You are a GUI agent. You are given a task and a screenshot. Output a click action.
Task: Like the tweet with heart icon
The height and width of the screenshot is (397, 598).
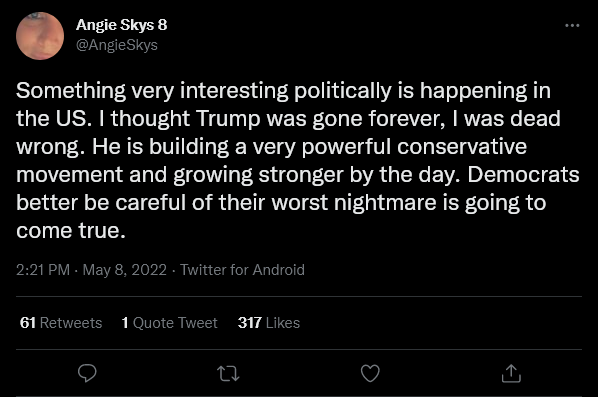[x=370, y=373]
